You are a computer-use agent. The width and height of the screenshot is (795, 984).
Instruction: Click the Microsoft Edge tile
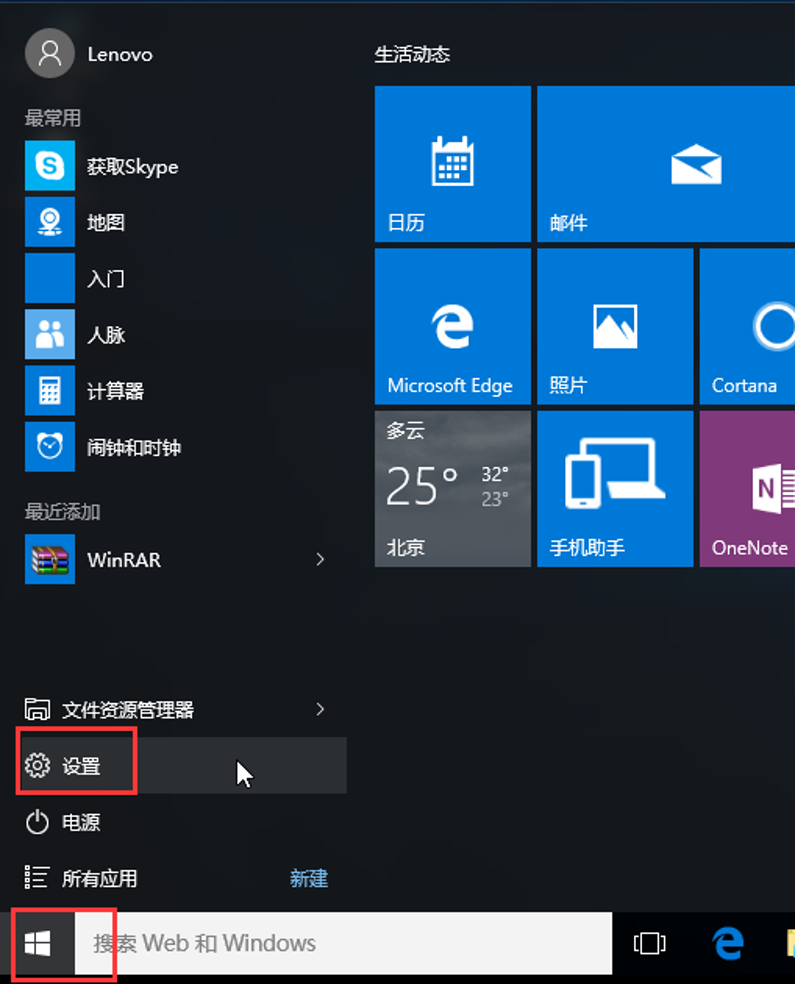pos(452,326)
